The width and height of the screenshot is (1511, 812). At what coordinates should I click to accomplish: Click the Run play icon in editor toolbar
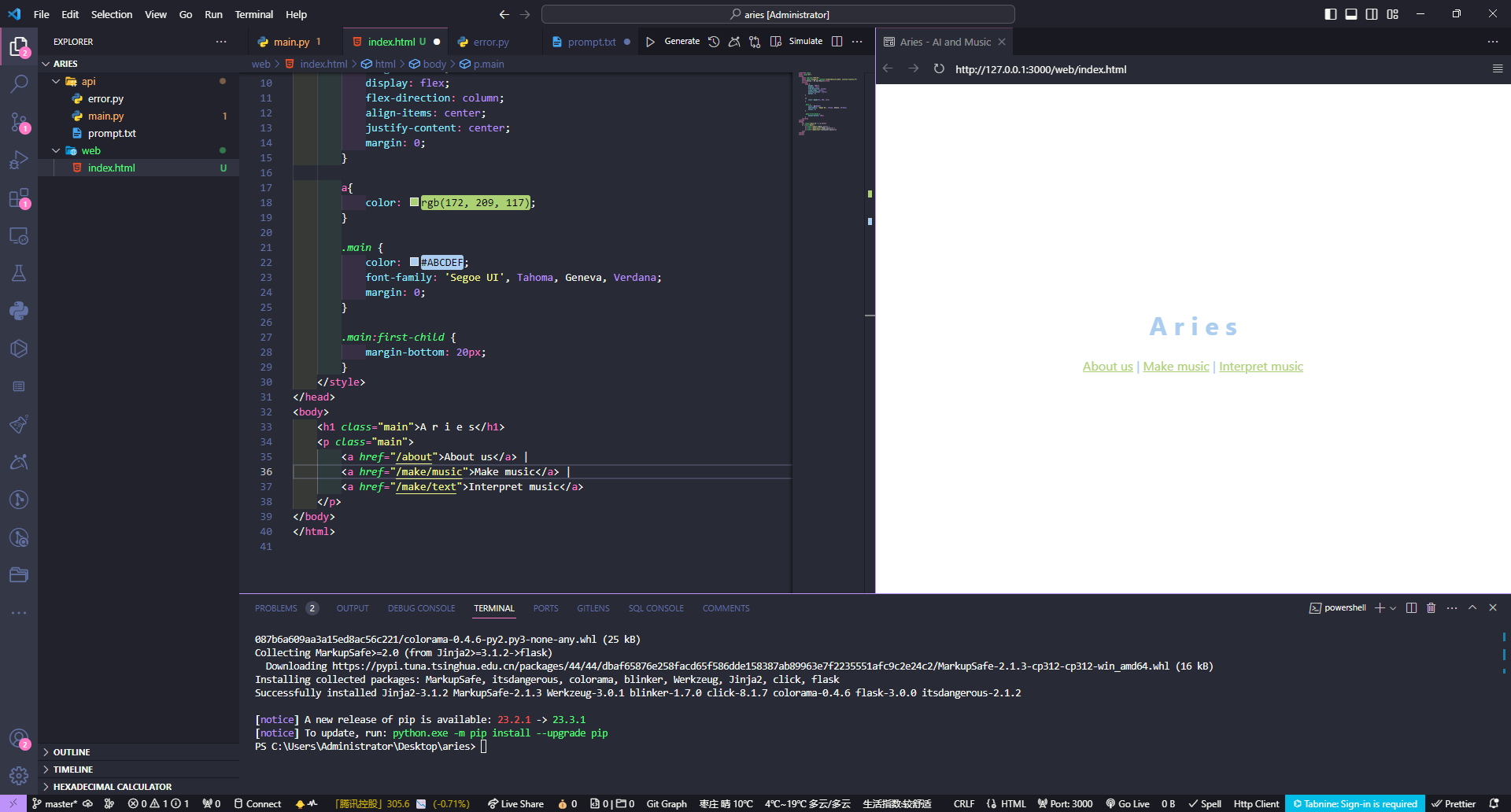pyautogui.click(x=650, y=42)
